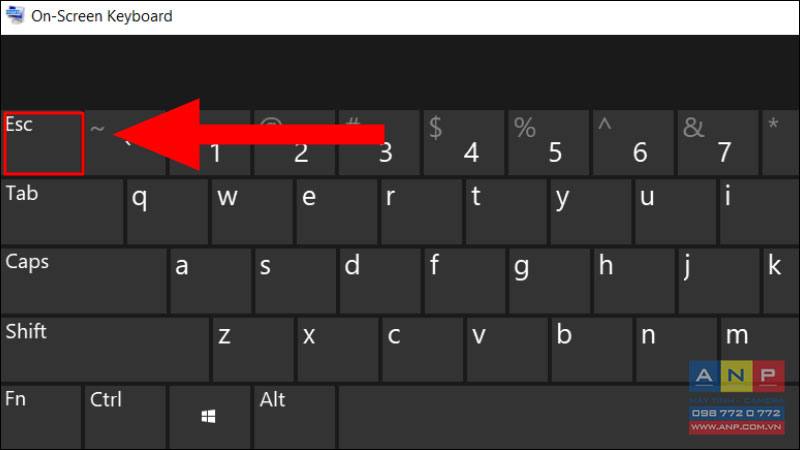This screenshot has width=800, height=450.
Task: Tap the caret 6 key
Action: [633, 143]
